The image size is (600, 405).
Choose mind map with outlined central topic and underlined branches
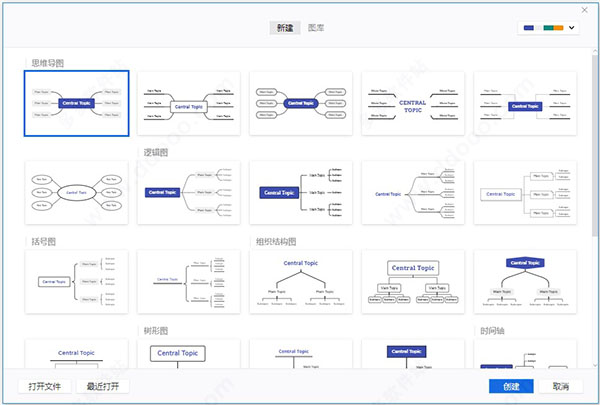tap(189, 103)
